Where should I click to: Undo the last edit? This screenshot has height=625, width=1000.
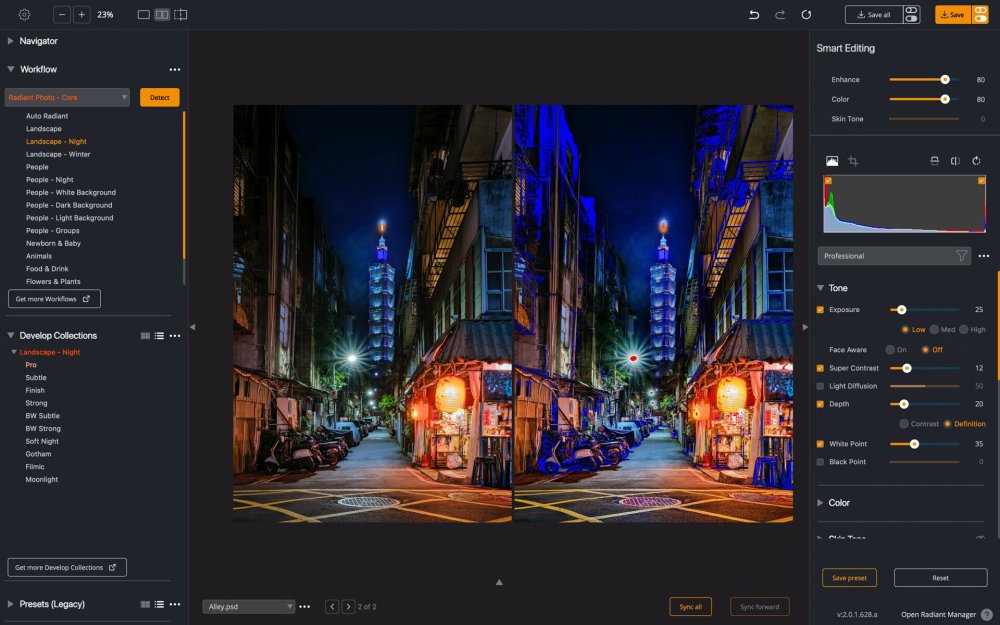click(x=754, y=14)
